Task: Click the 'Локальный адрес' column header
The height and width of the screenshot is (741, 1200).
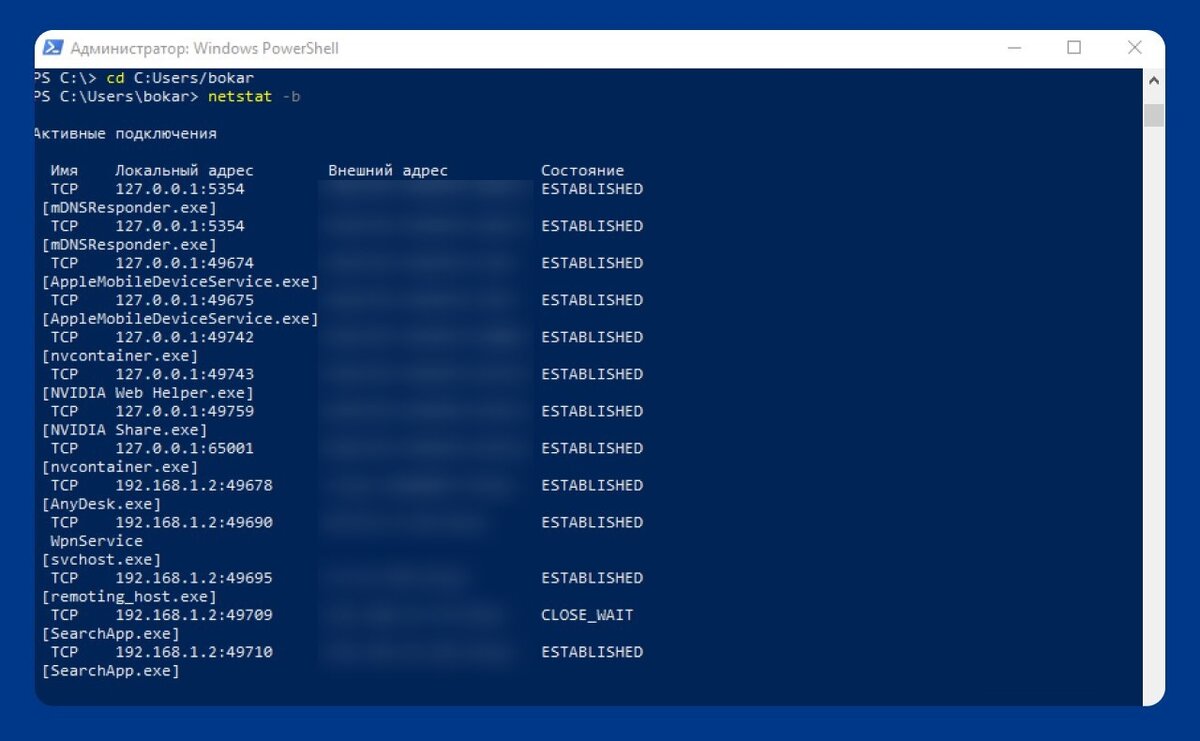Action: pos(184,171)
